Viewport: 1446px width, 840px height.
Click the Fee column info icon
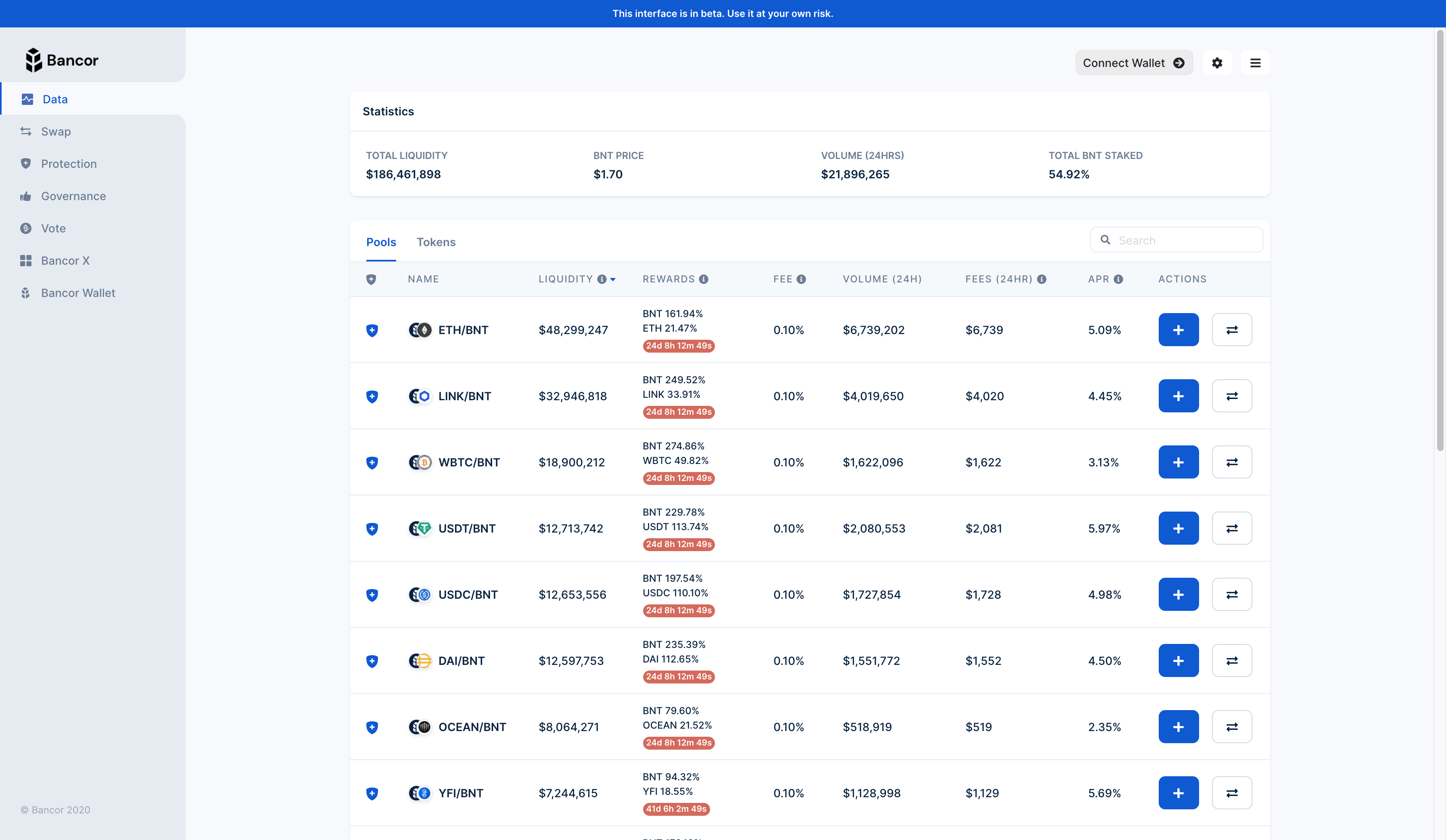point(801,279)
